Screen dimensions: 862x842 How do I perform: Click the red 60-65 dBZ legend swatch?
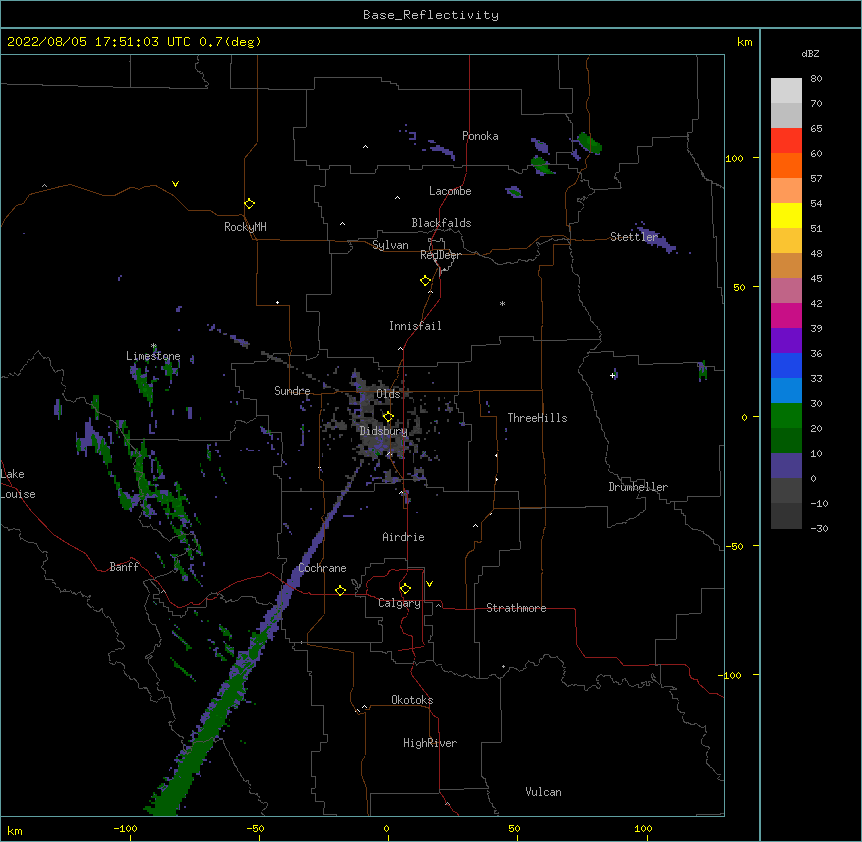coord(786,141)
